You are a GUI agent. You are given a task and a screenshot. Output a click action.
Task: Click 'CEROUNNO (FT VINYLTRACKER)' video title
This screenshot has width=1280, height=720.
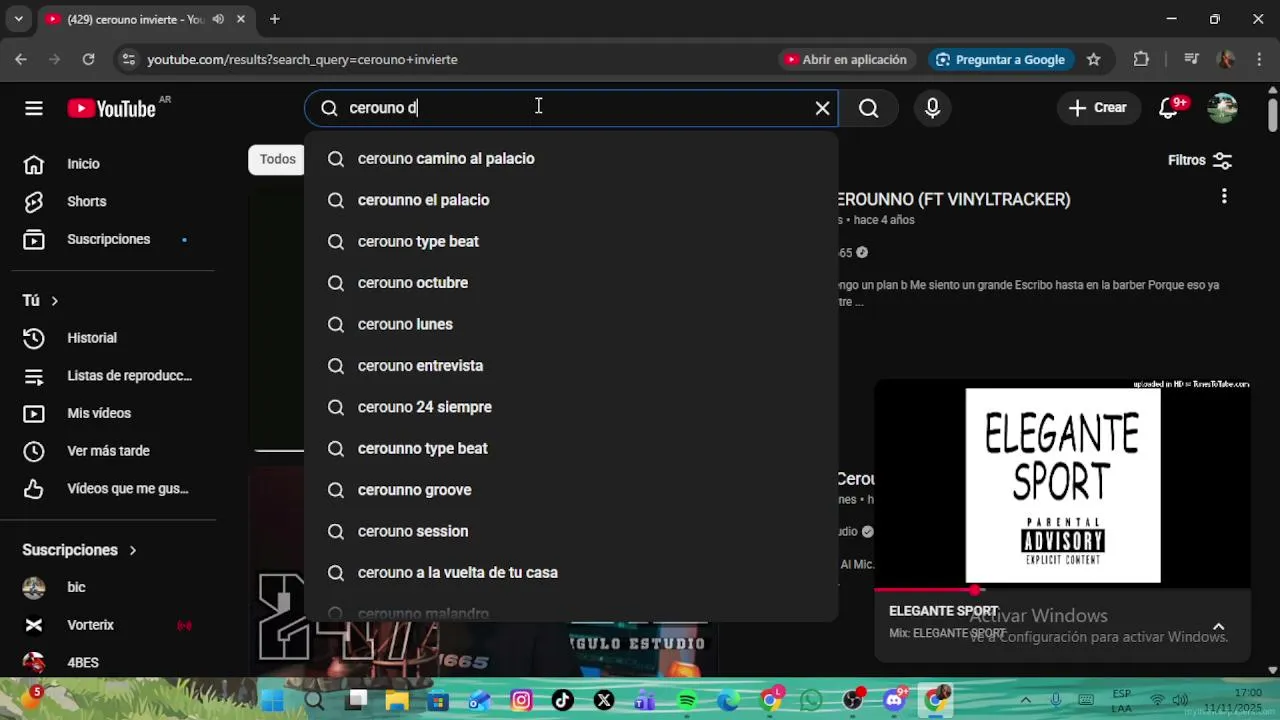[953, 200]
